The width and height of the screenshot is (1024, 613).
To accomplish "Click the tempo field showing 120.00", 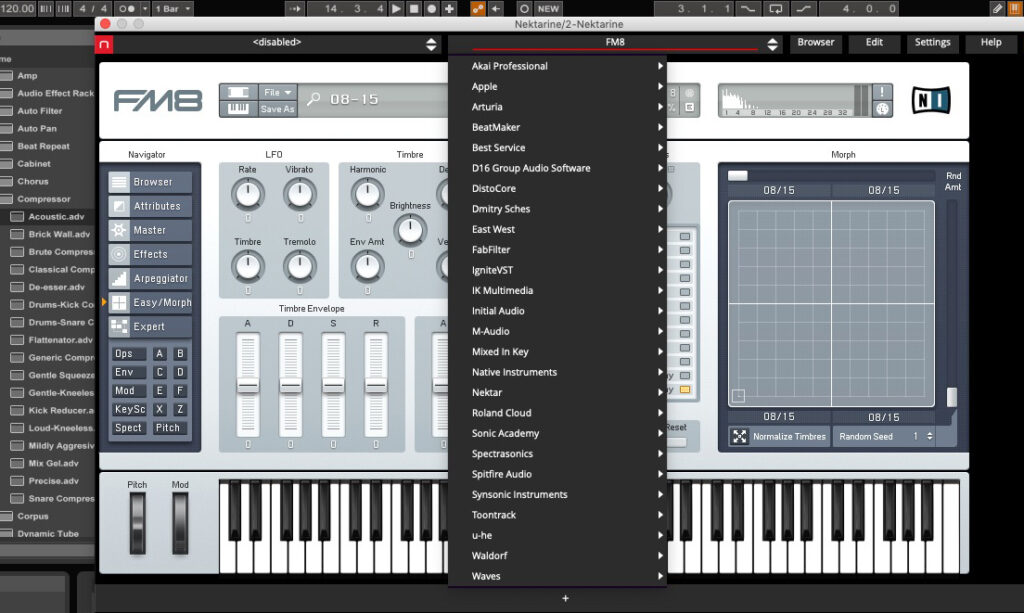I will (x=18, y=8).
